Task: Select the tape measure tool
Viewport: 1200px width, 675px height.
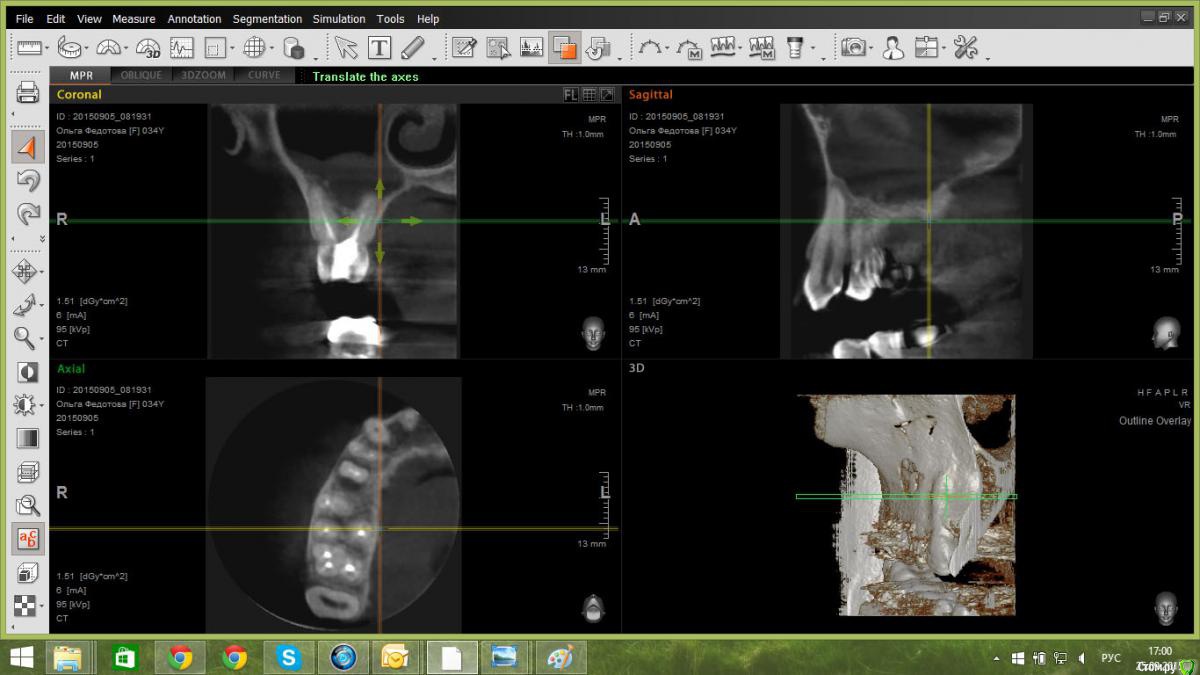Action: click(x=69, y=47)
